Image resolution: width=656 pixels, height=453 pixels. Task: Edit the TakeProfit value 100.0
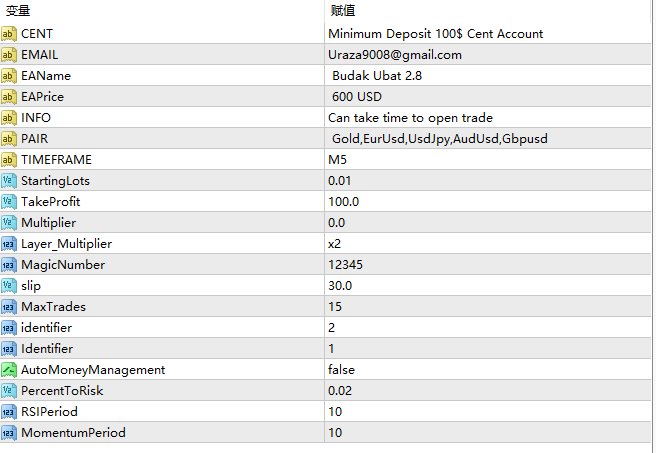tap(343, 202)
